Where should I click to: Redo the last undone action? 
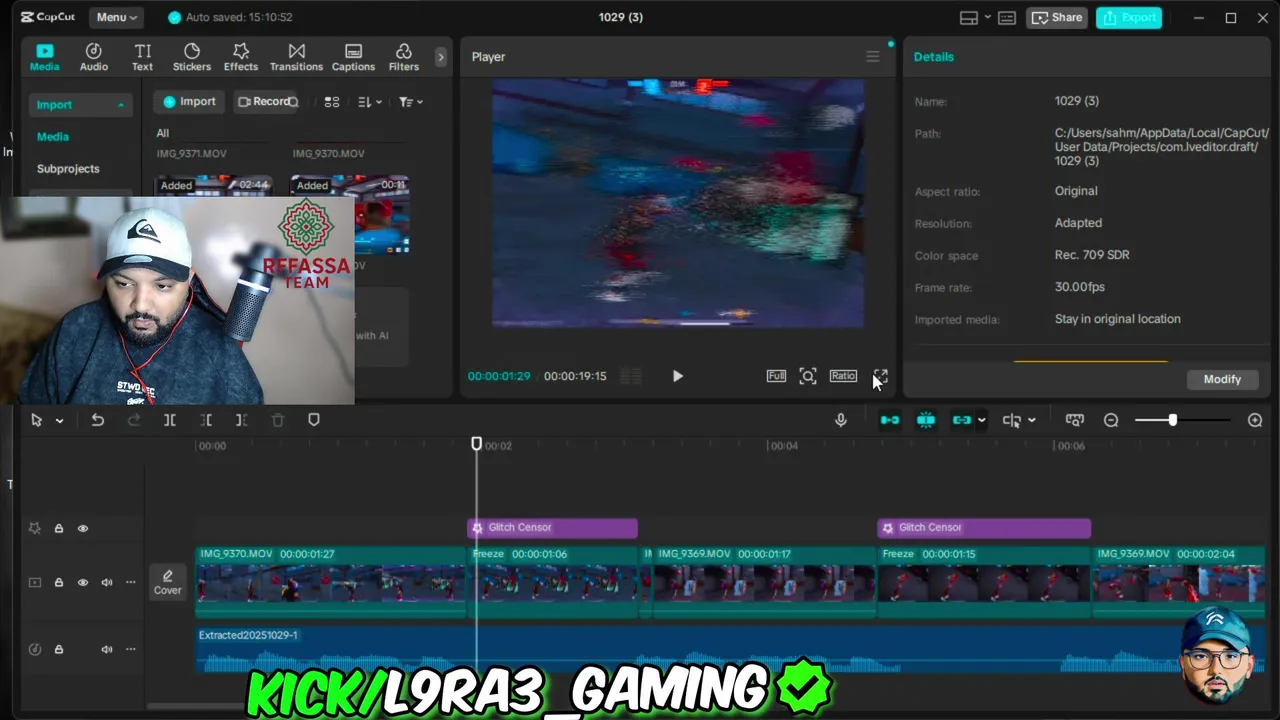(x=134, y=420)
